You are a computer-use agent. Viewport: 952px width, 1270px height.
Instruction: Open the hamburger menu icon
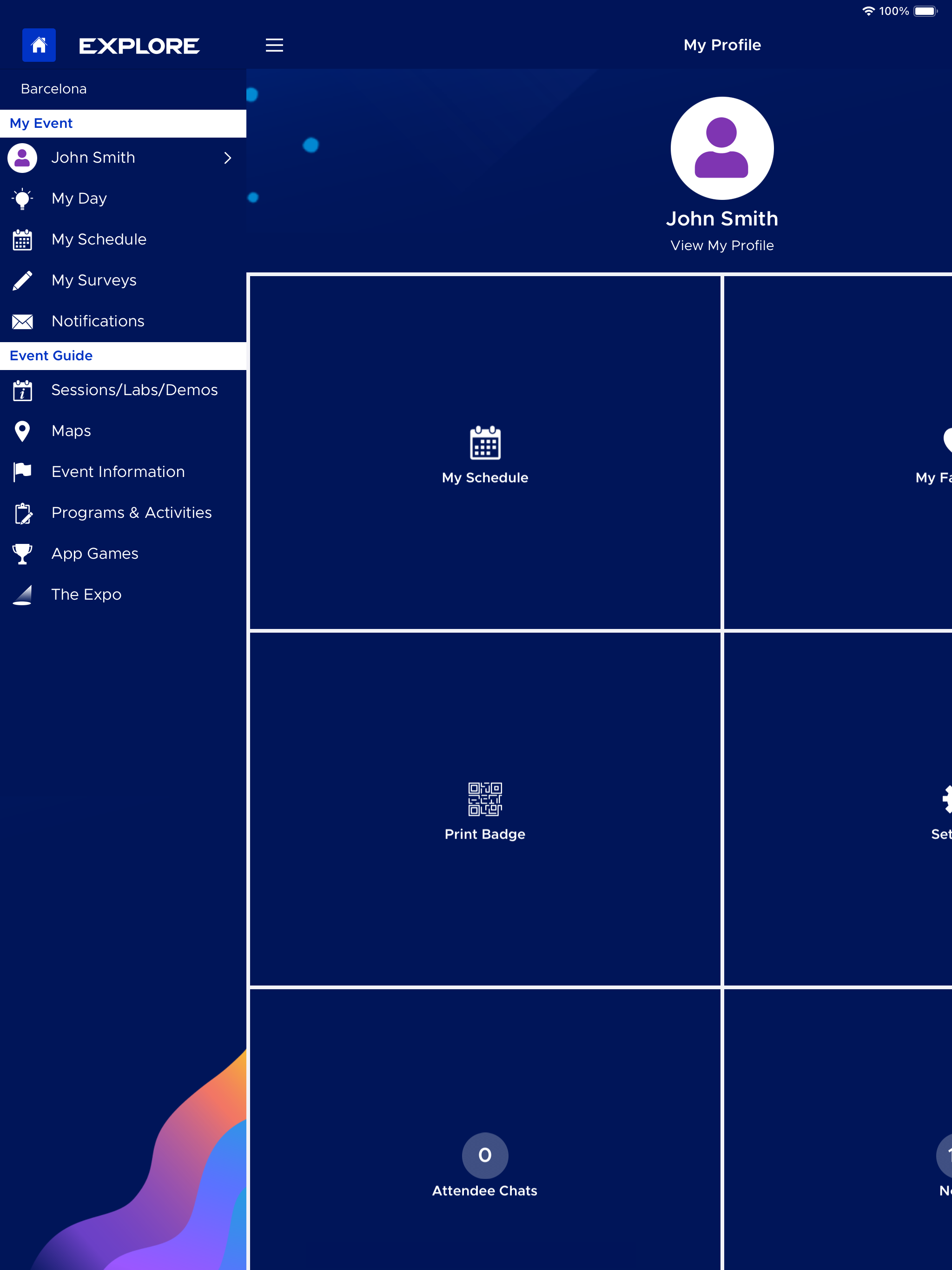274,45
